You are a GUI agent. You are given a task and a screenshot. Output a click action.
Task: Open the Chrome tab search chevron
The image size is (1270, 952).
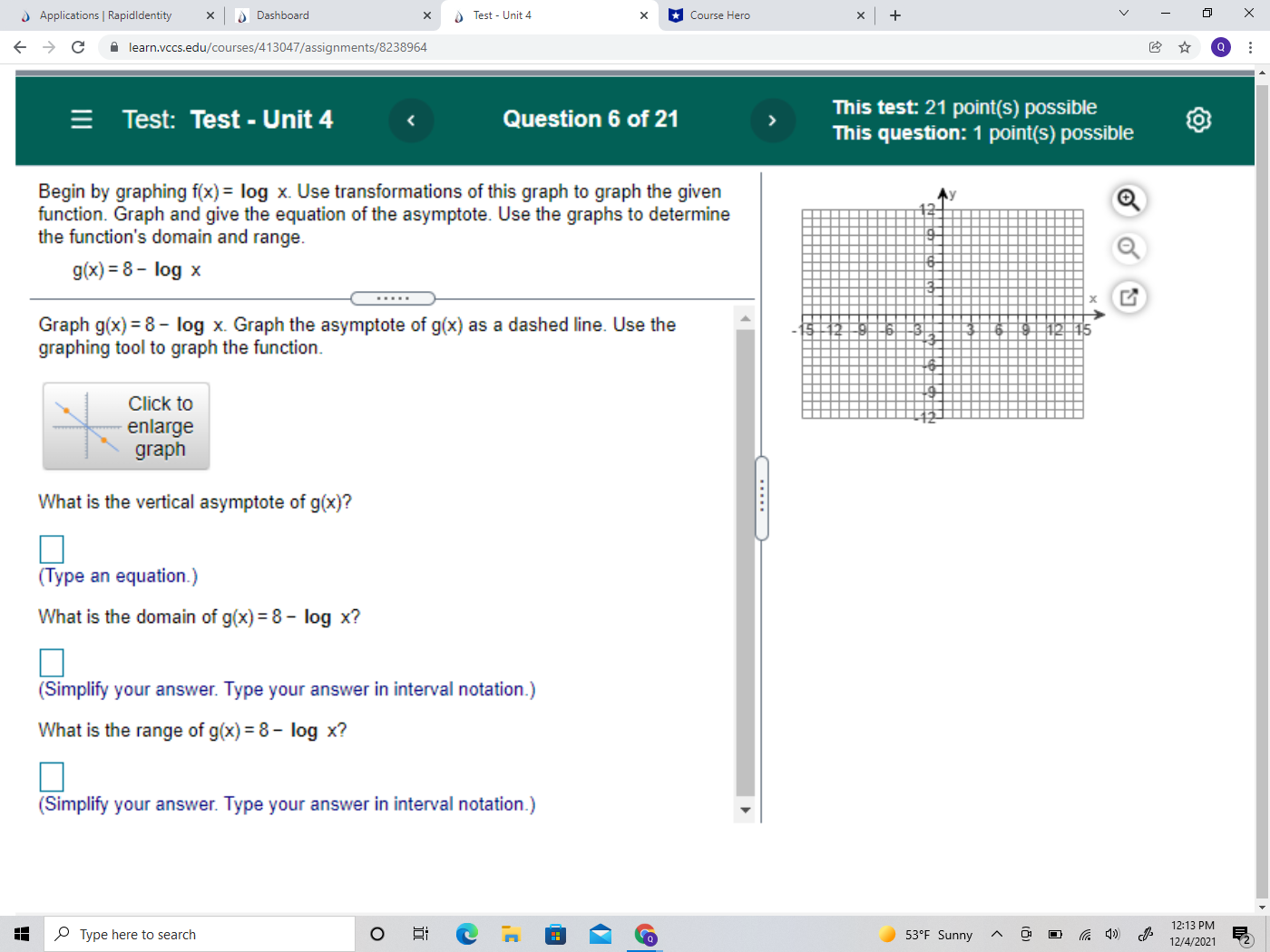click(x=1124, y=15)
